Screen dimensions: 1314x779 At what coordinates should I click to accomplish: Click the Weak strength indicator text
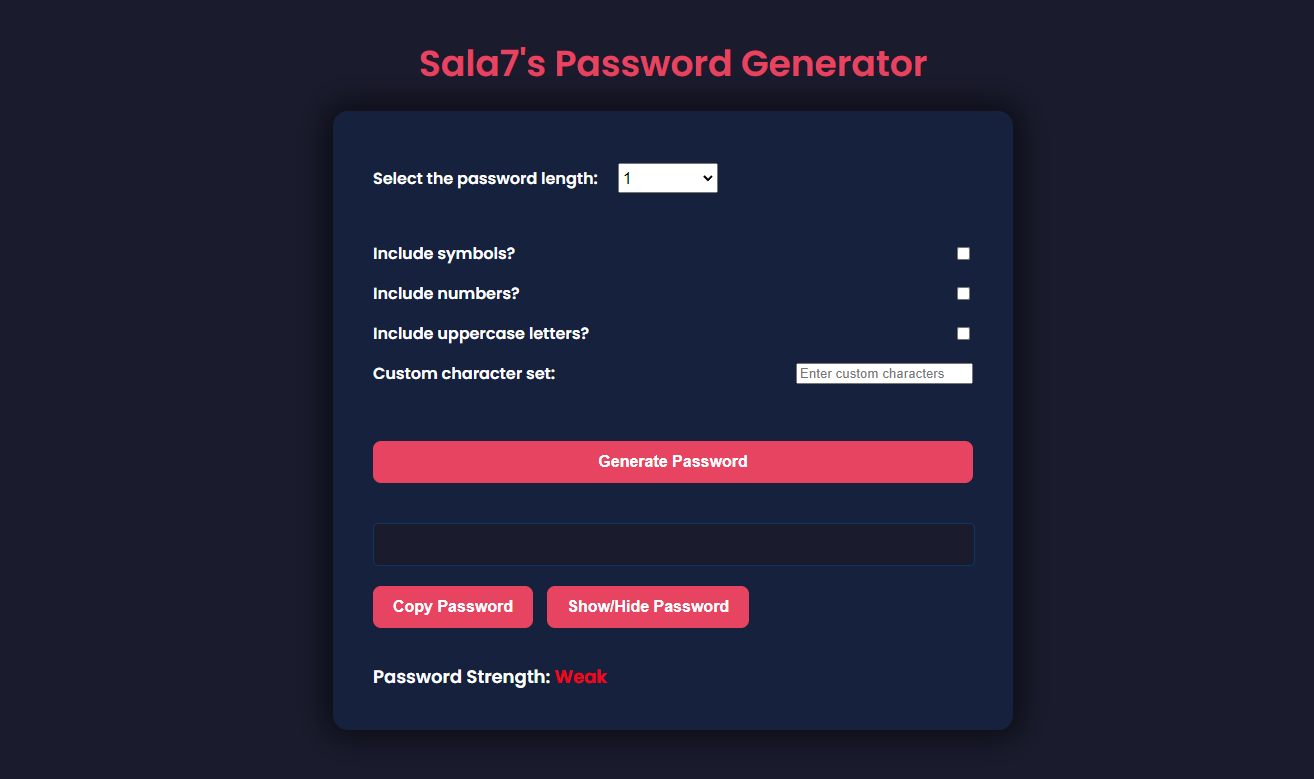click(x=581, y=677)
